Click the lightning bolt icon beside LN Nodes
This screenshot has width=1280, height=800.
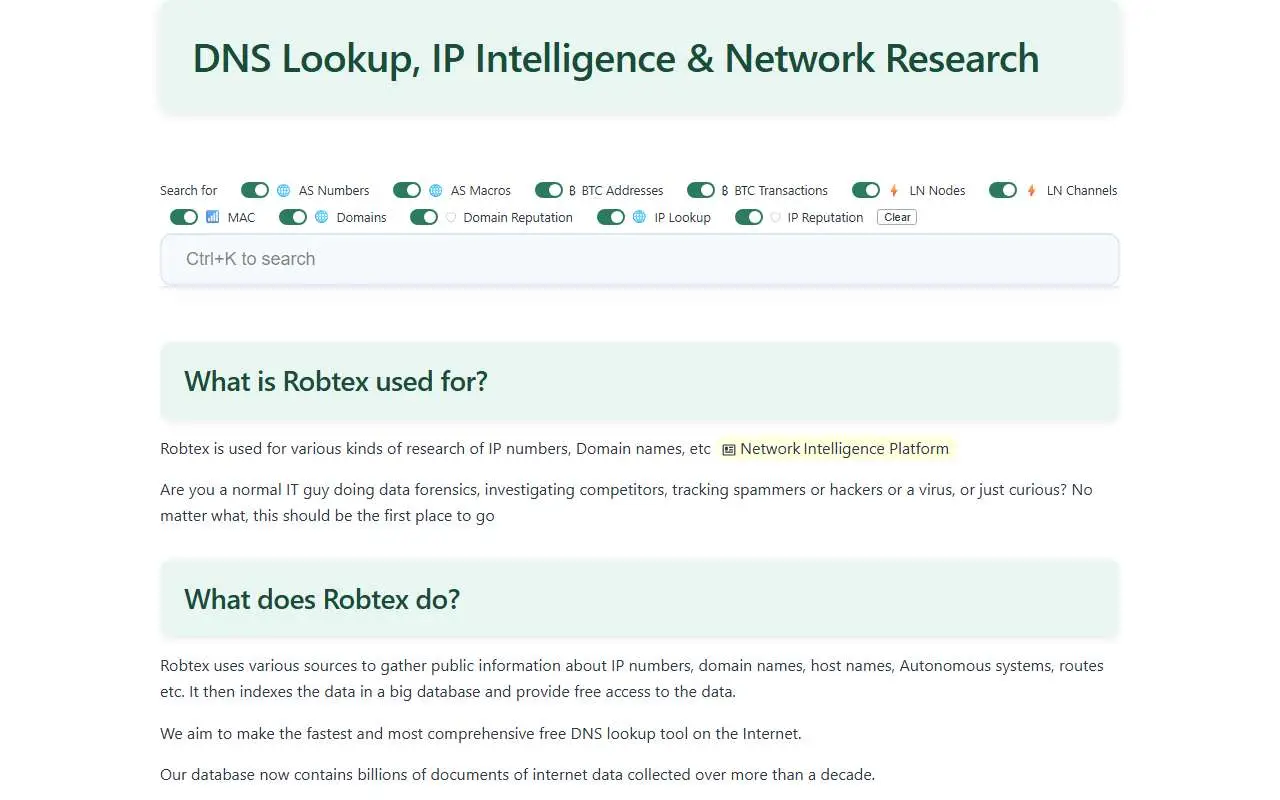(x=894, y=190)
